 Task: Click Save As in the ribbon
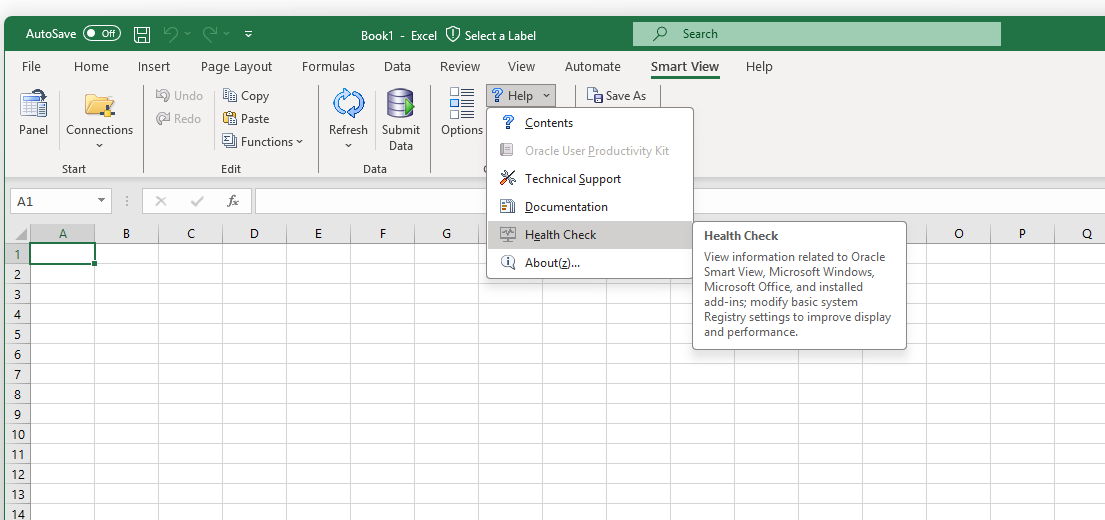point(617,96)
